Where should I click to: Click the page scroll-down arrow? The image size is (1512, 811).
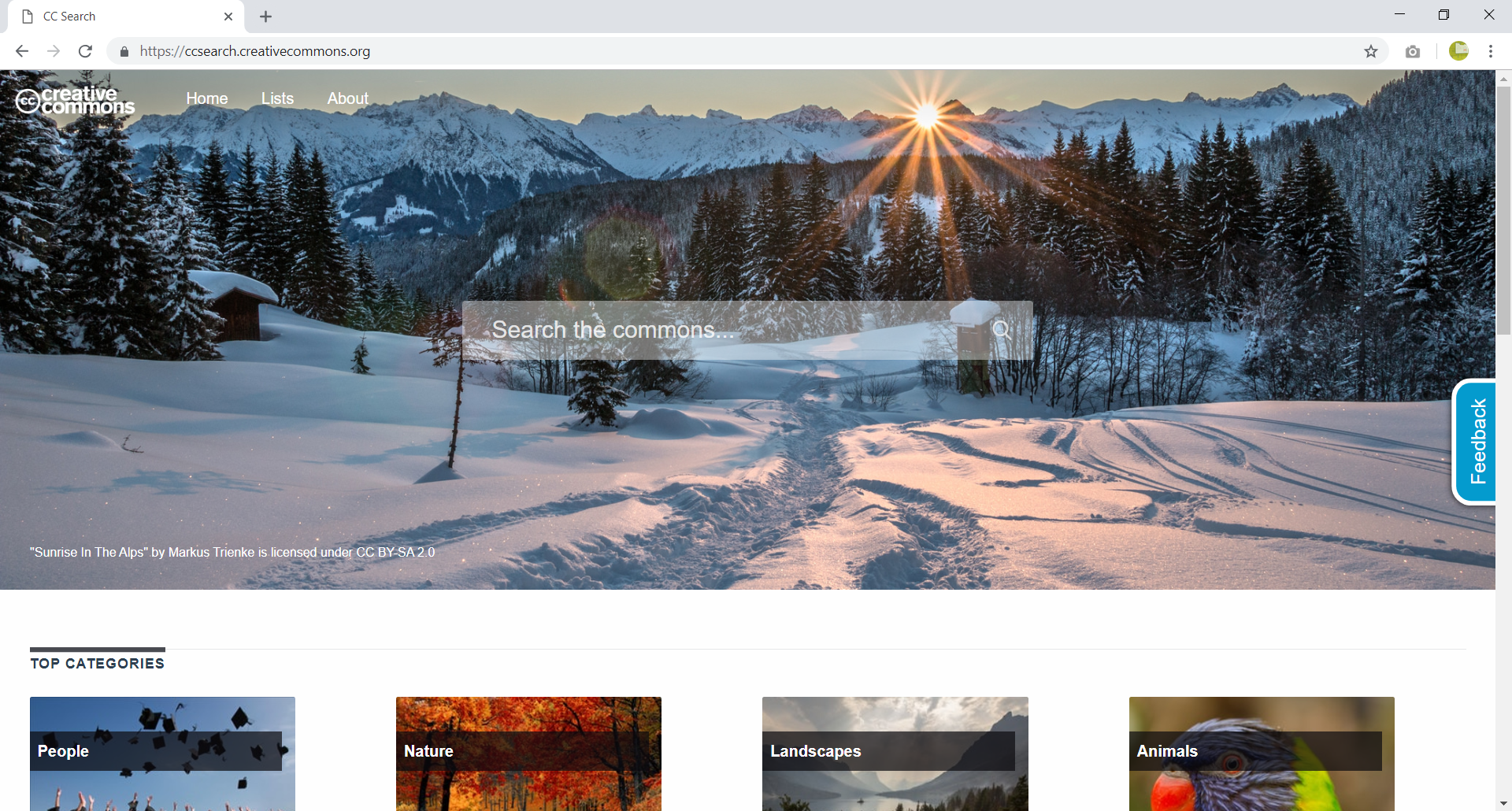pos(1503,803)
